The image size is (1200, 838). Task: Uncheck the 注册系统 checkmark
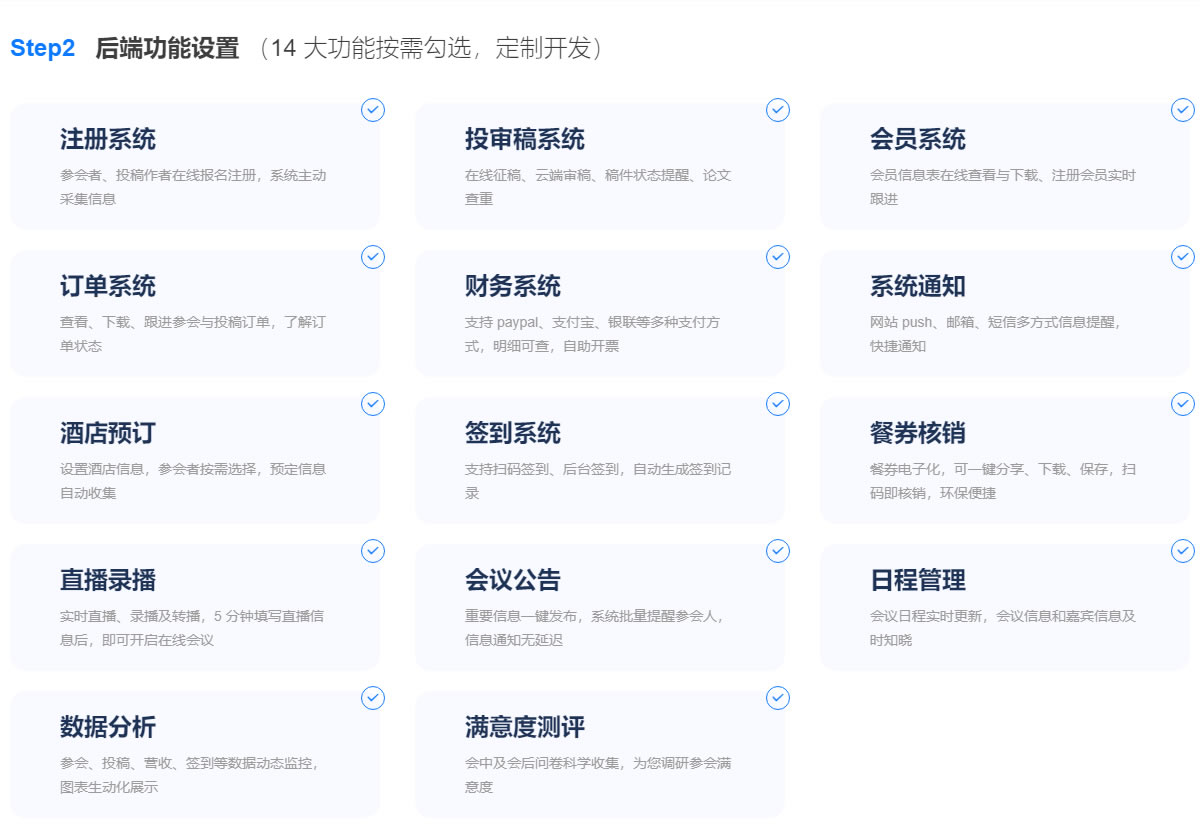pyautogui.click(x=373, y=110)
